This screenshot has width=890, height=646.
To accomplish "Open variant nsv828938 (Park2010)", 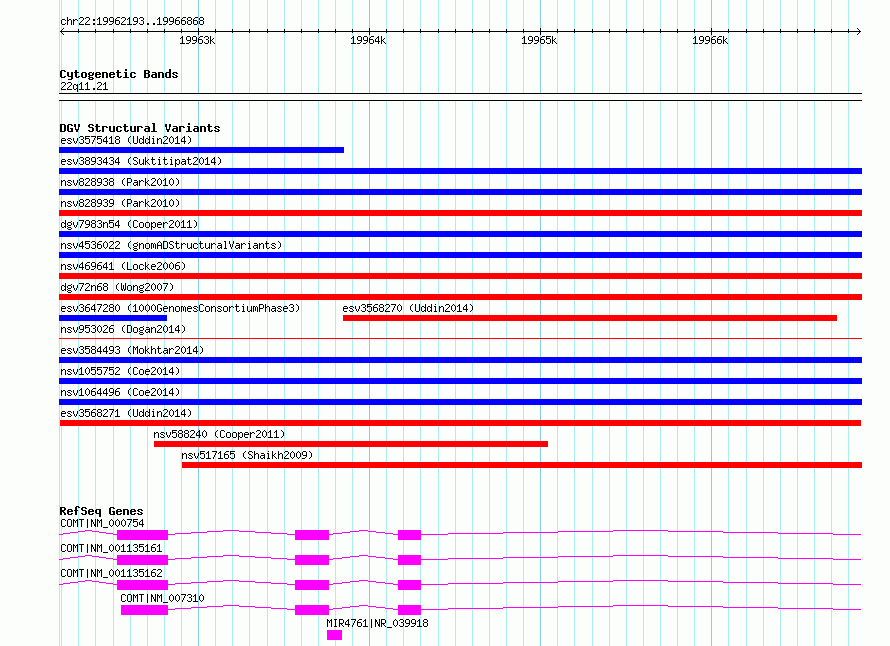I will 120,182.
